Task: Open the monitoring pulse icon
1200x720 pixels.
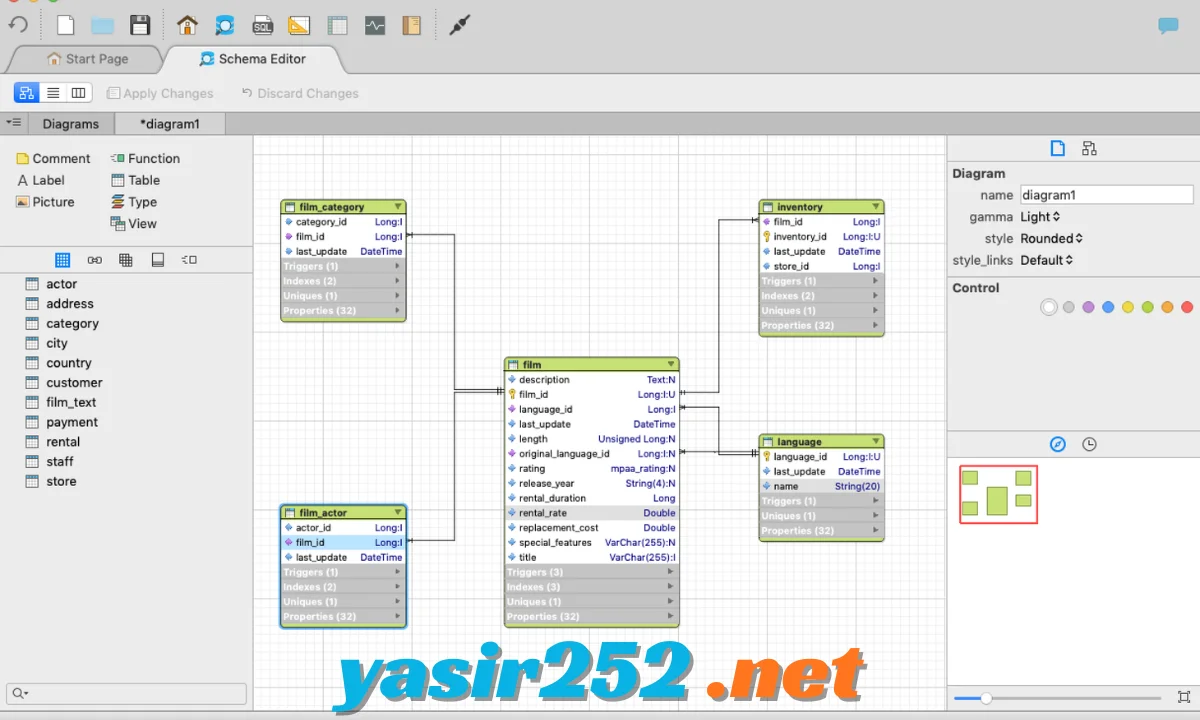Action: pos(375,26)
